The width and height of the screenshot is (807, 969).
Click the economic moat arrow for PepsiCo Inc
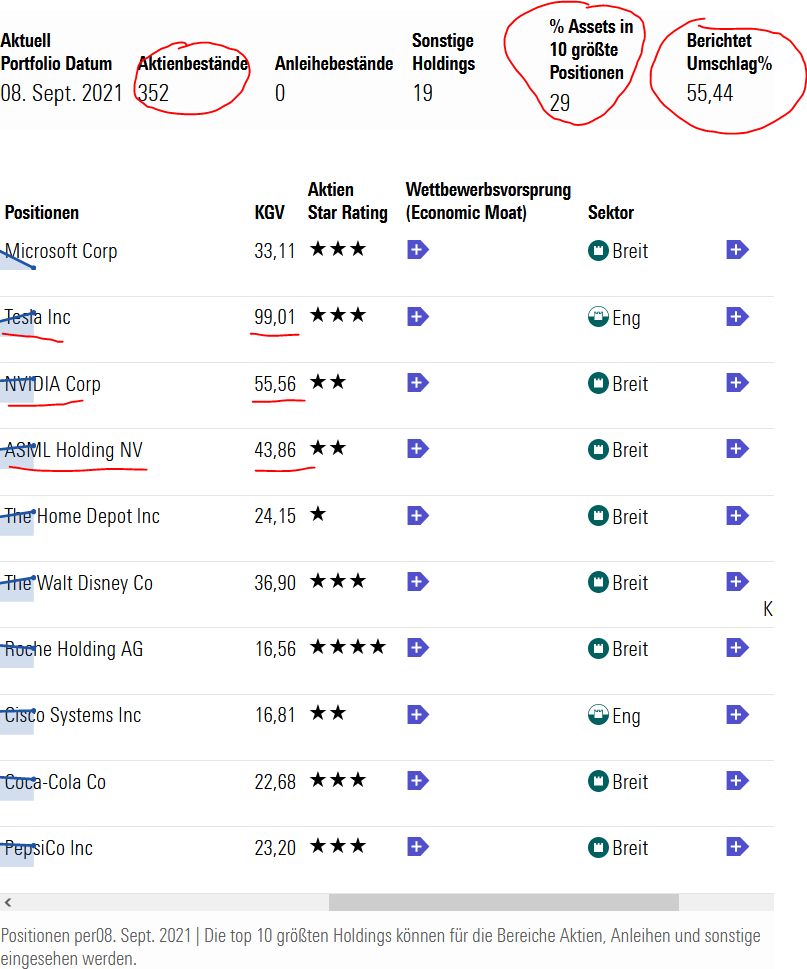click(418, 847)
